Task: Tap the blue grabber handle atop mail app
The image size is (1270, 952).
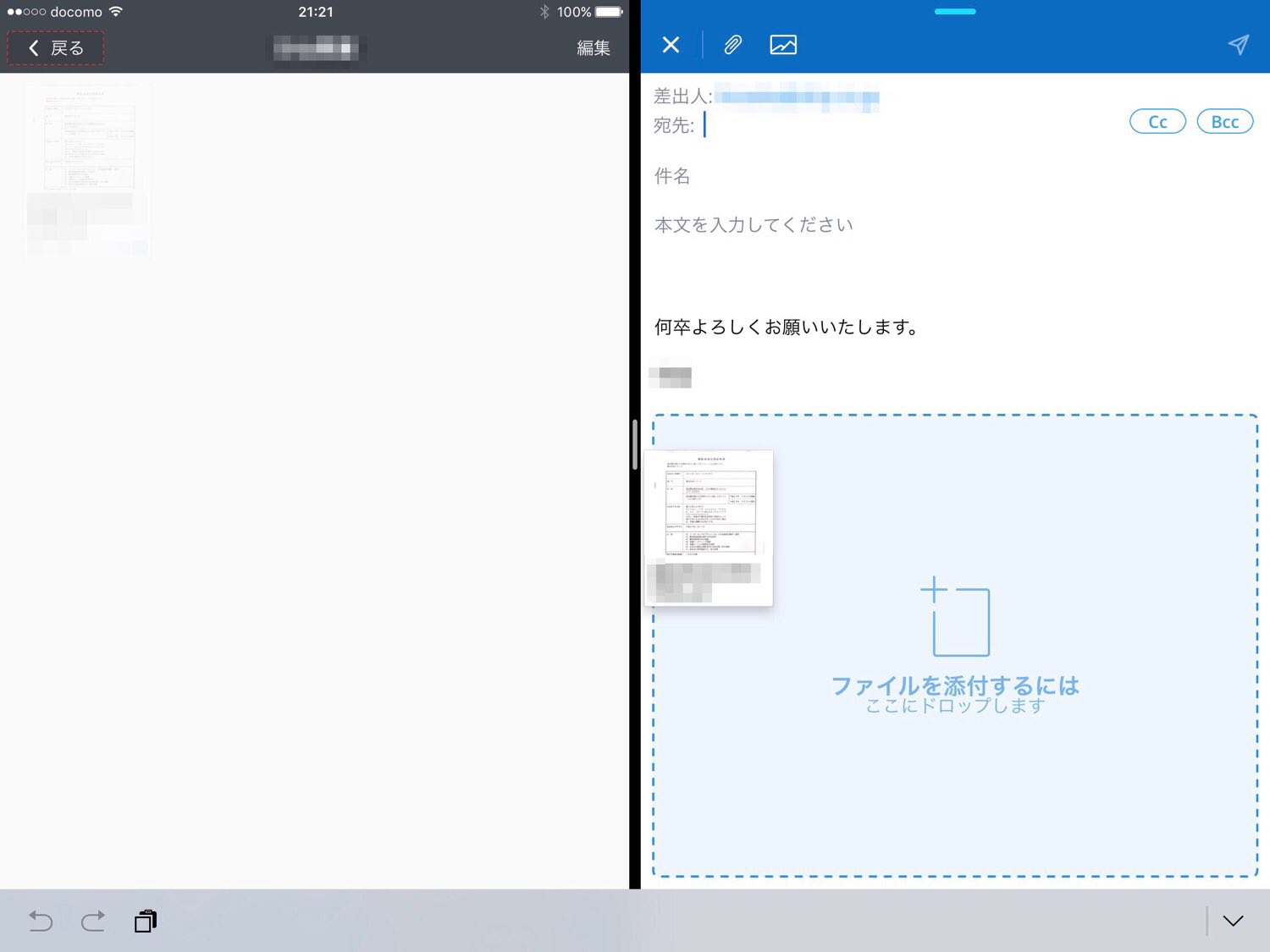Action: click(x=955, y=12)
